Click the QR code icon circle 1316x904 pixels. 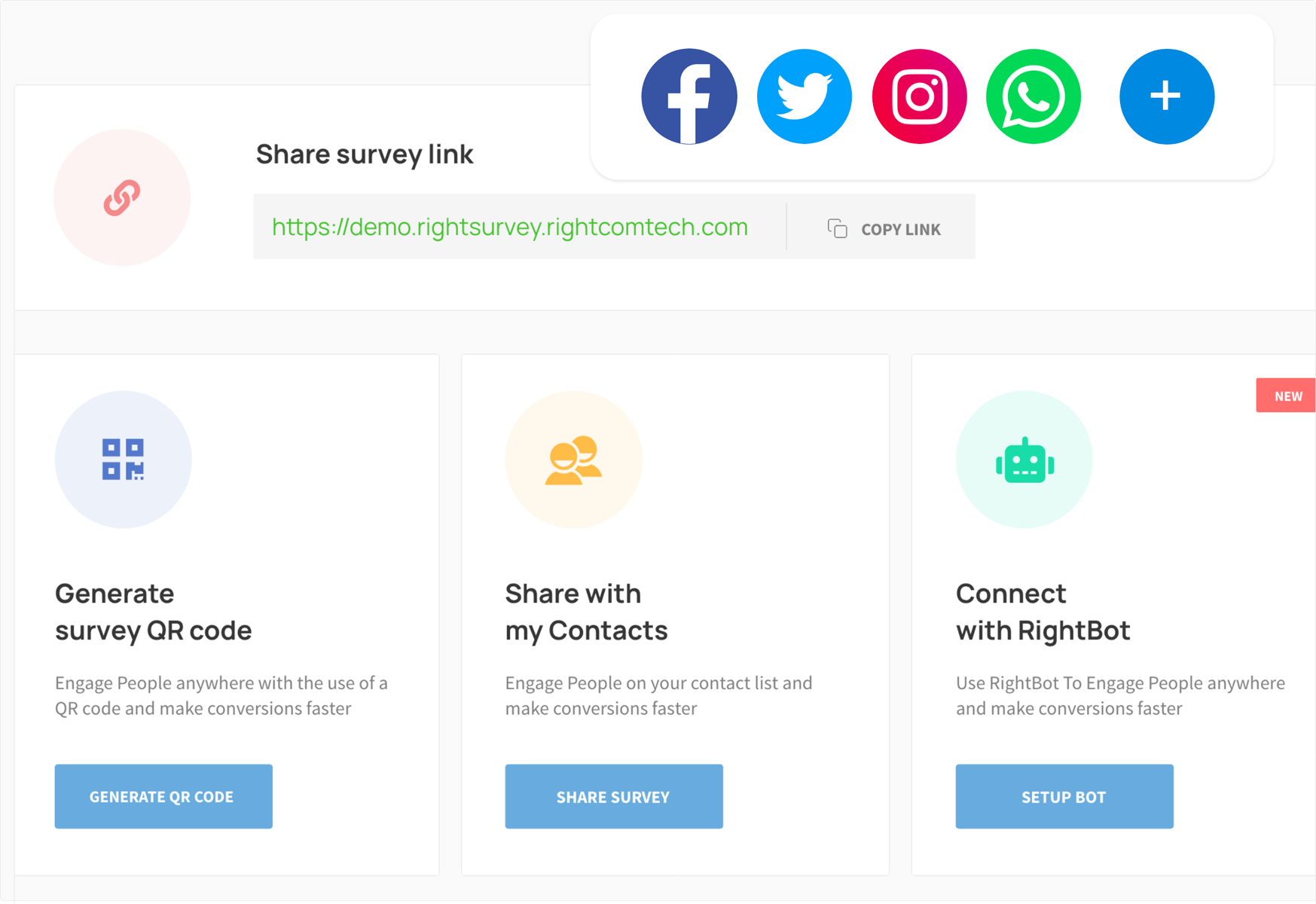click(x=123, y=459)
